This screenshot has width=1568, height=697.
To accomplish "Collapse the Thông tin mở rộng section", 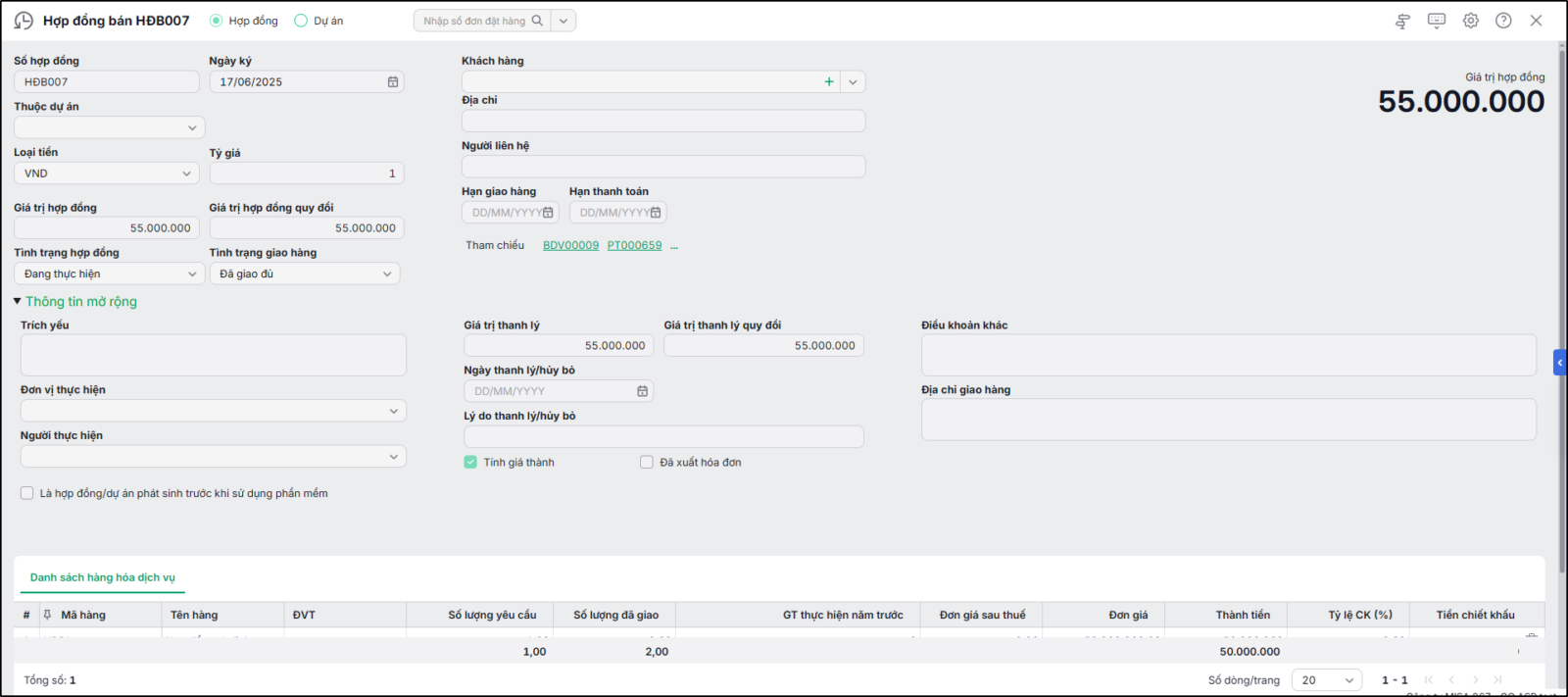I will 75,302.
